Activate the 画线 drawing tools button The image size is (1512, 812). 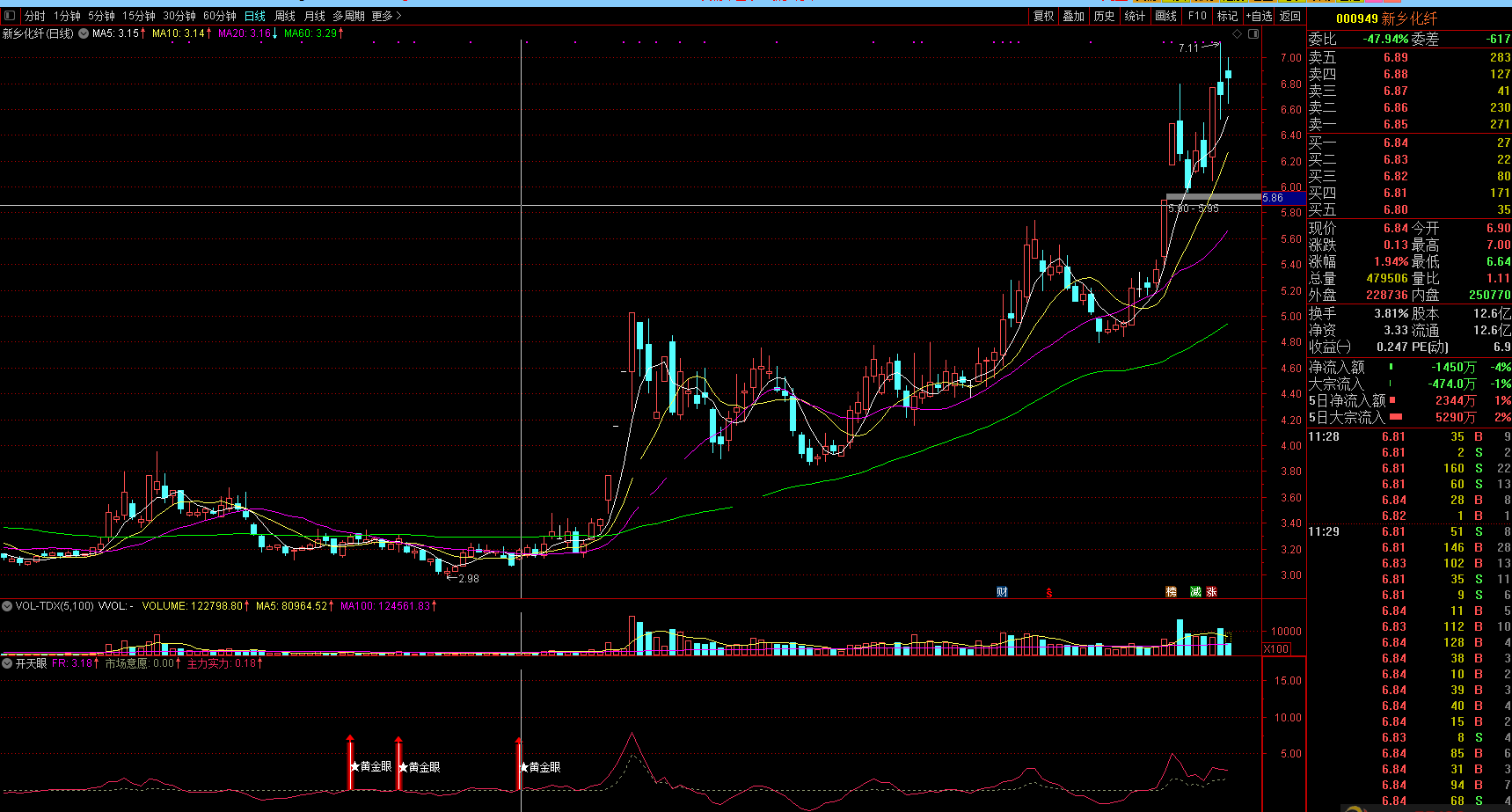click(x=1166, y=16)
